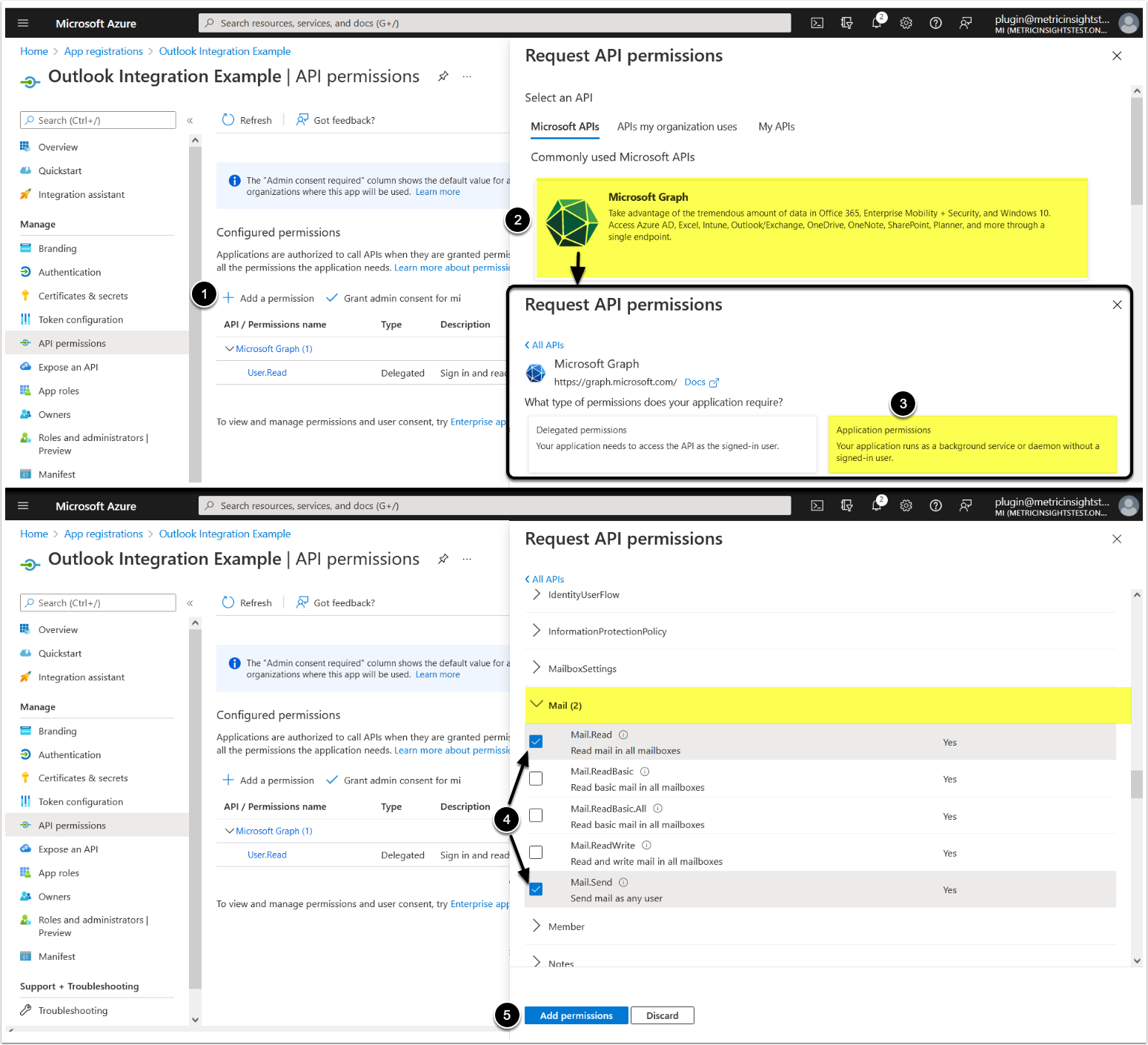The height and width of the screenshot is (1045, 1148).
Task: Click the Microsoft Graph hexagon logo in the yellow card
Action: [571, 222]
